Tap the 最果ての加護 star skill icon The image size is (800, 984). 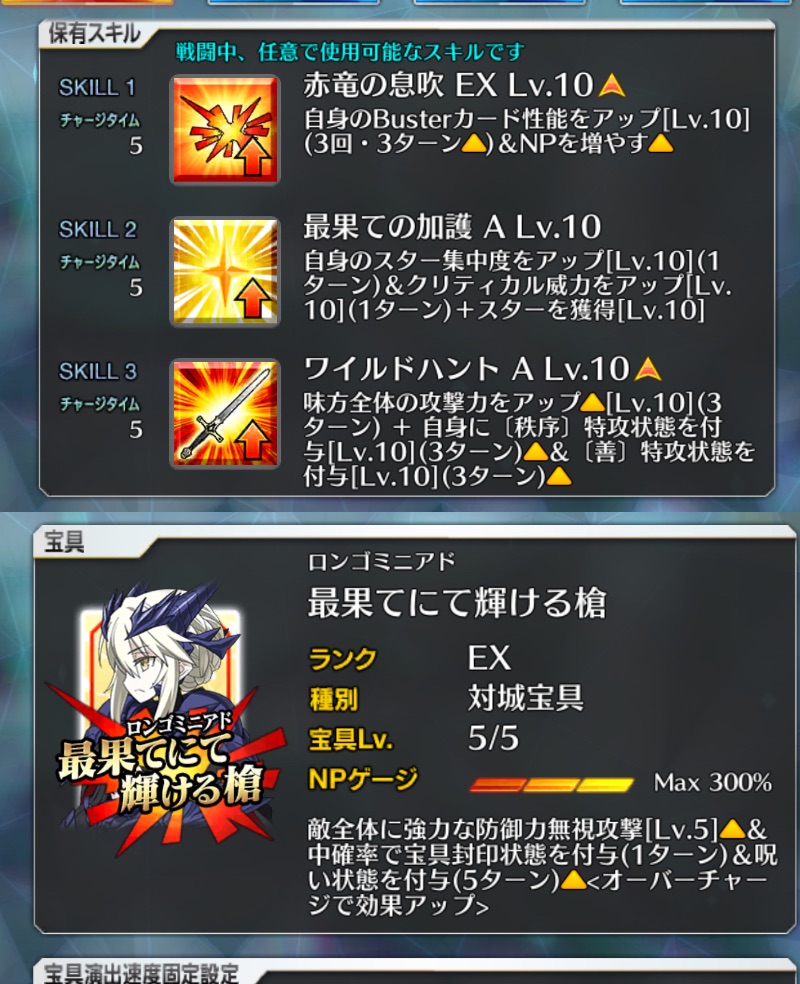coord(225,271)
